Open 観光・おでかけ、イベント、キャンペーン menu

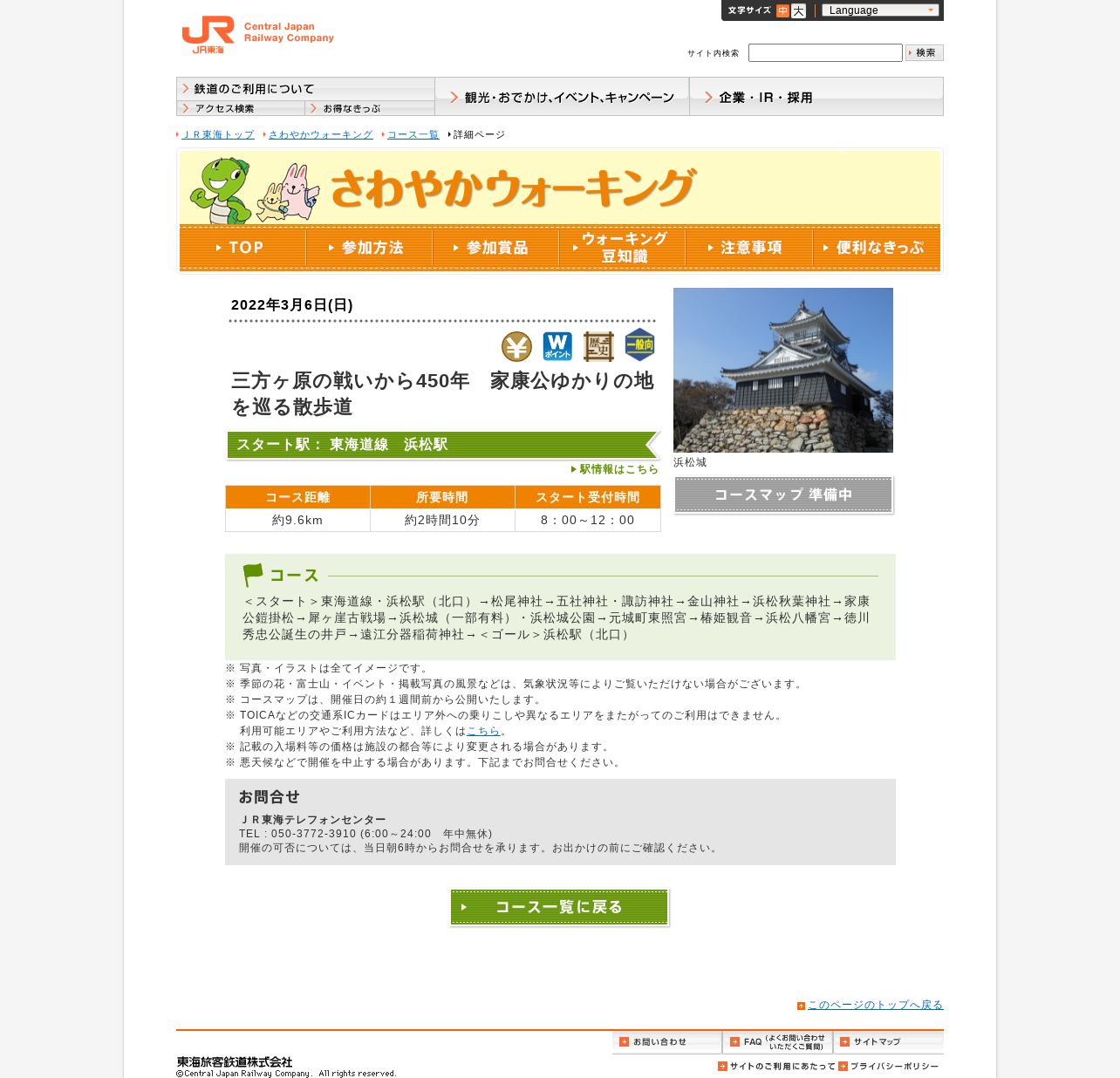(x=562, y=97)
